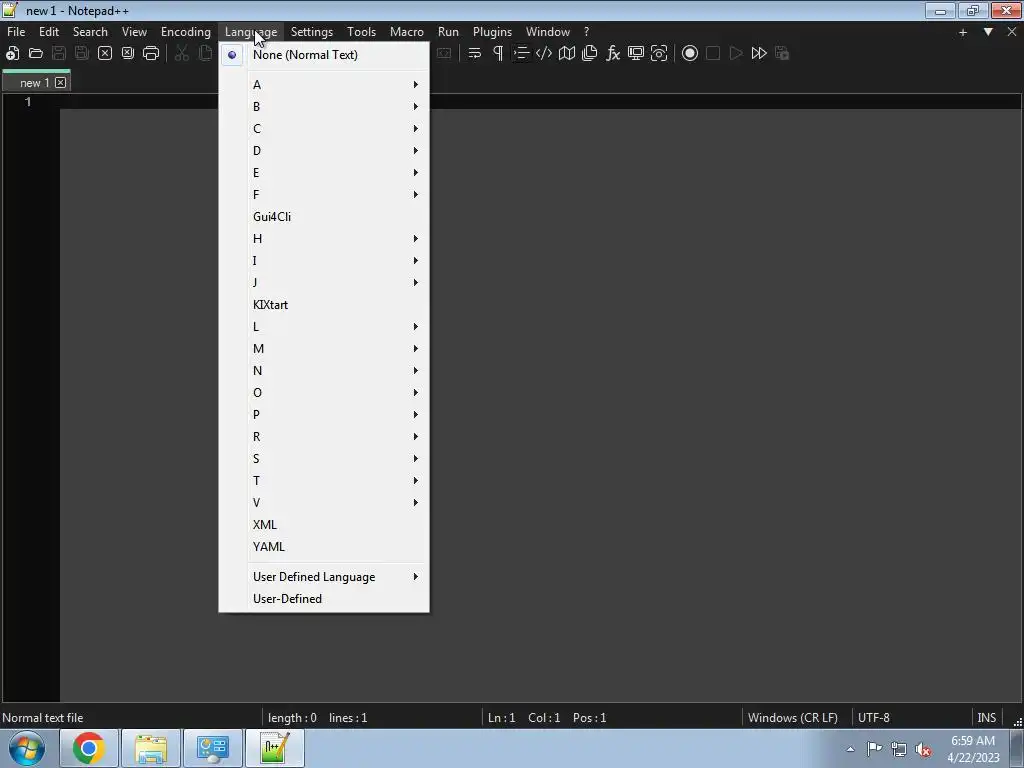Click the Close All toolbar icon

pyautogui.click(x=128, y=54)
